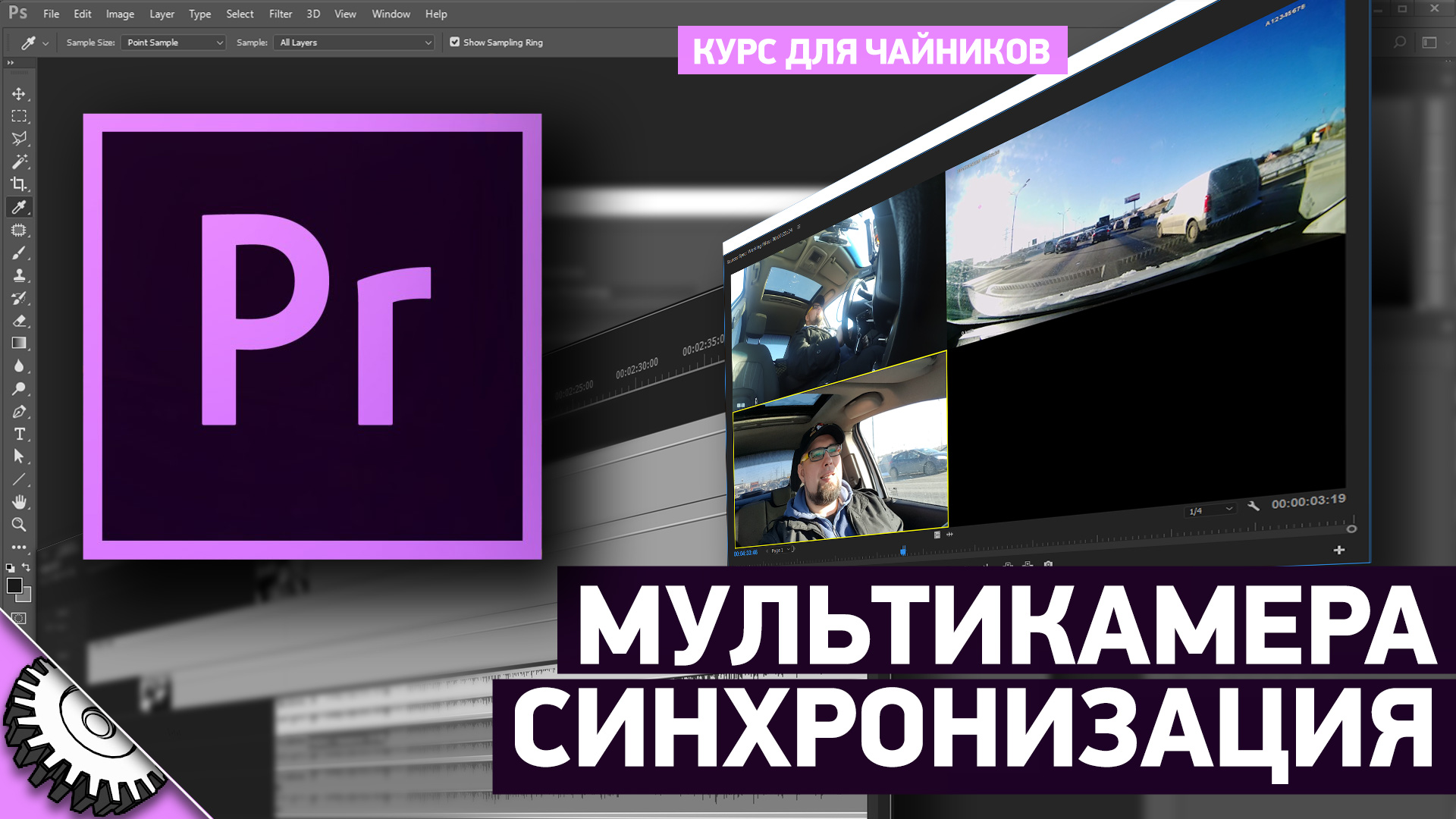Swap foreground and background colors

tap(27, 567)
